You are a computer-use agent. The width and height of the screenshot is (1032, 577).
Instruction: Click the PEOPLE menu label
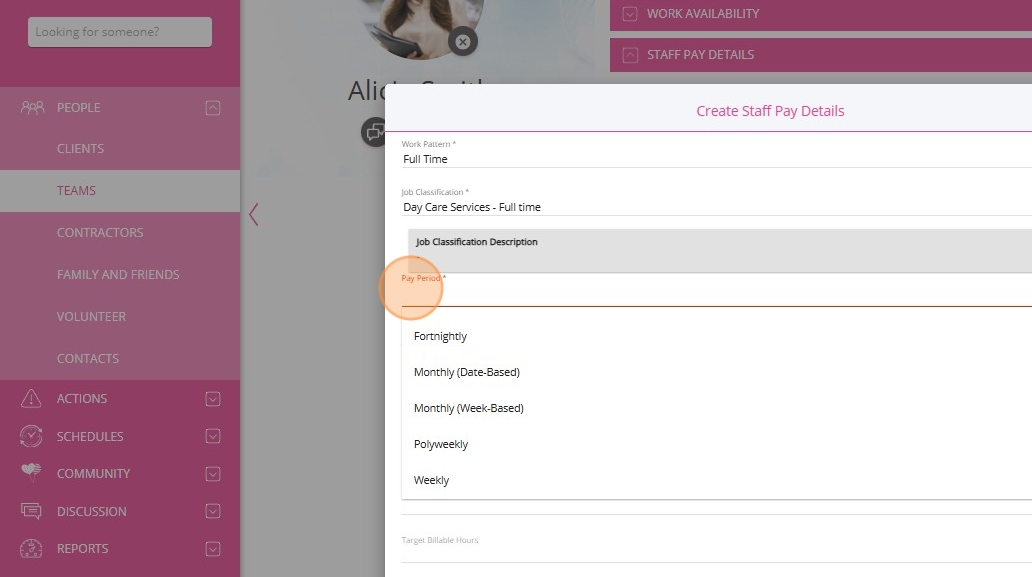pyautogui.click(x=78, y=108)
